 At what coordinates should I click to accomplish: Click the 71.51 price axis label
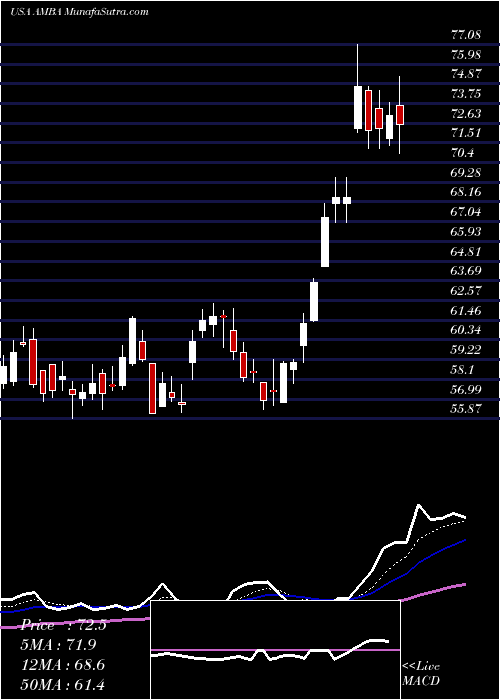[x=467, y=133]
